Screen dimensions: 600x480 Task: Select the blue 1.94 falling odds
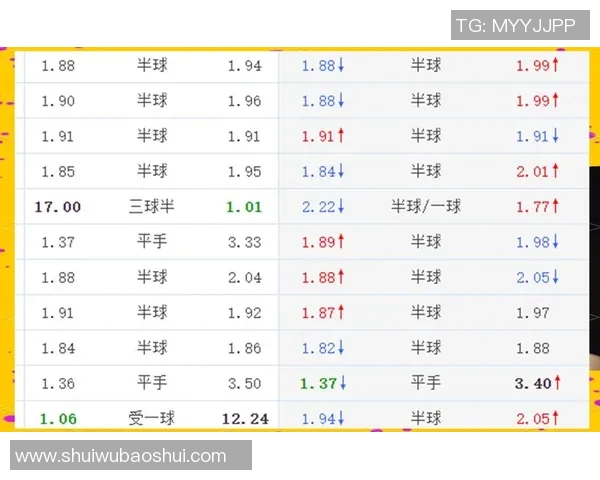[x=323, y=418]
